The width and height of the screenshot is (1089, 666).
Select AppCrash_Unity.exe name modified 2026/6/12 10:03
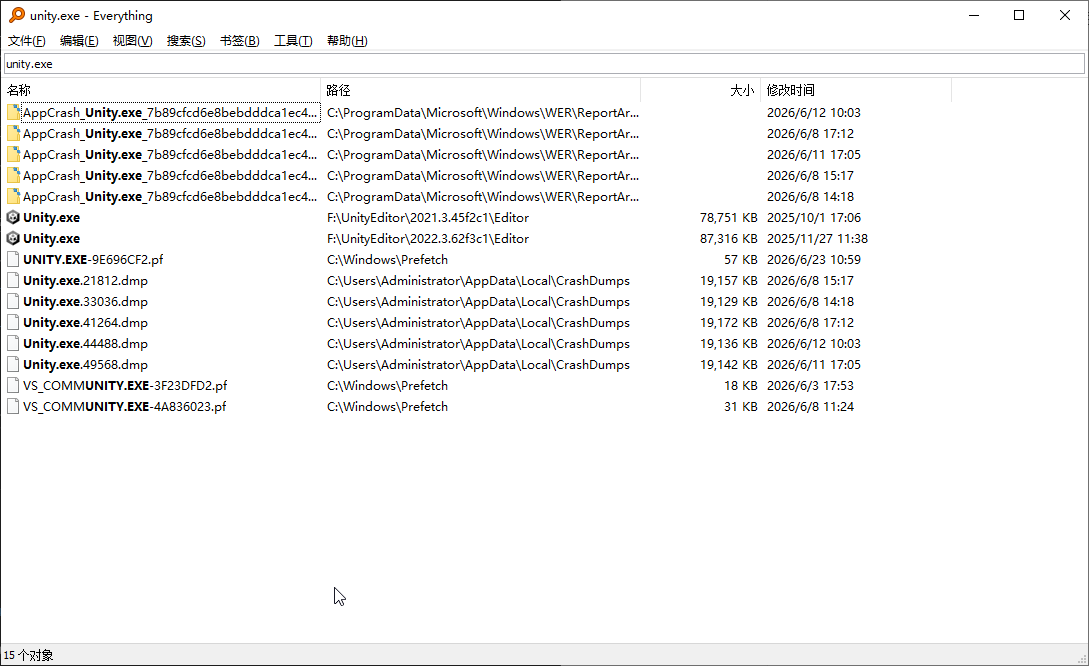[x=170, y=113]
